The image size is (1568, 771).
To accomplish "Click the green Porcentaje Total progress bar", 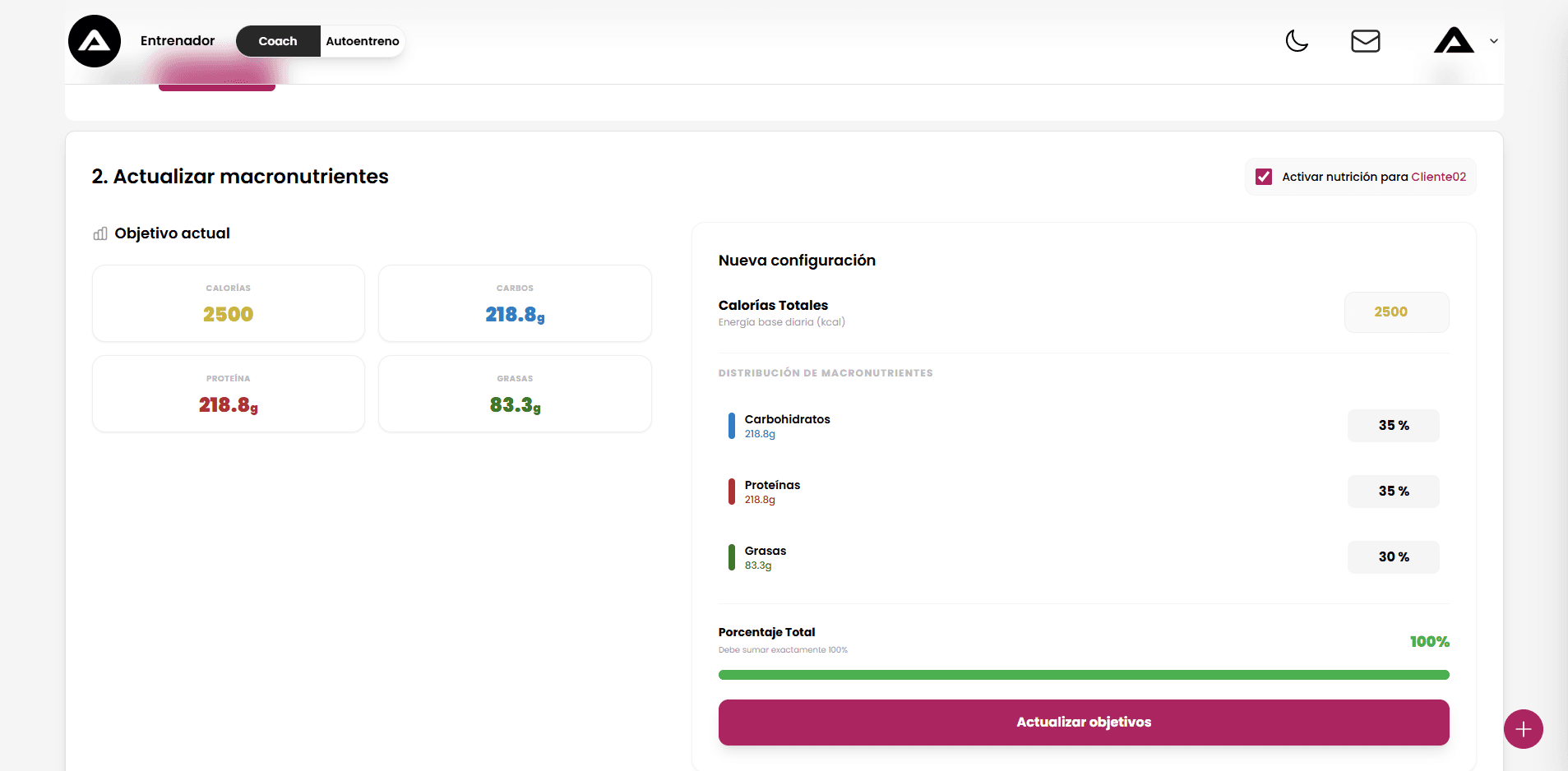I will (1083, 675).
